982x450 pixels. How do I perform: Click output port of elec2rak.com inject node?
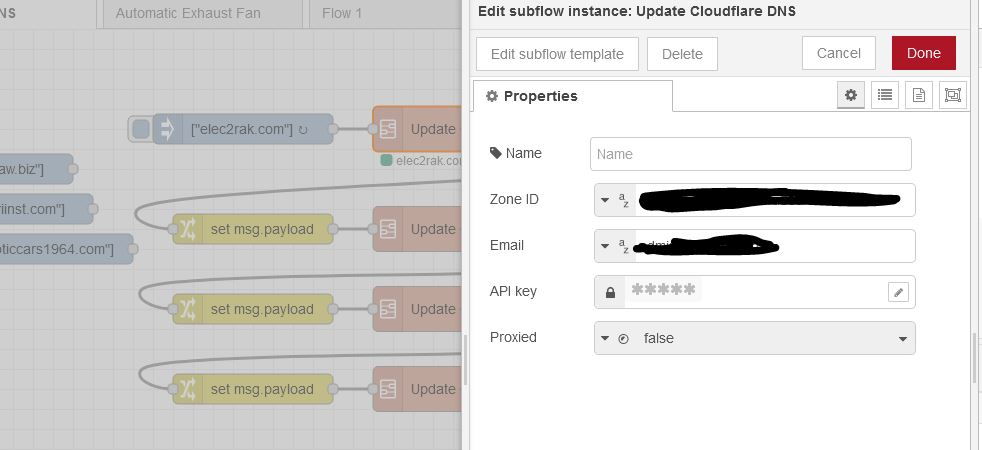pos(333,129)
